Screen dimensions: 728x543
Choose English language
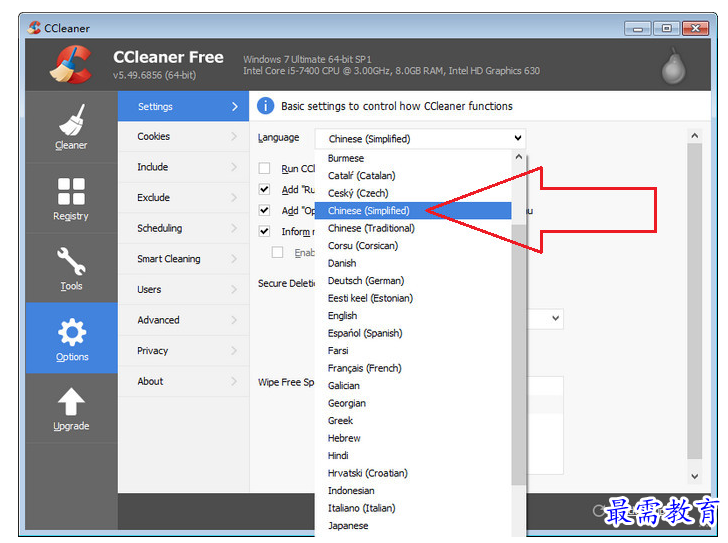pyautogui.click(x=413, y=316)
